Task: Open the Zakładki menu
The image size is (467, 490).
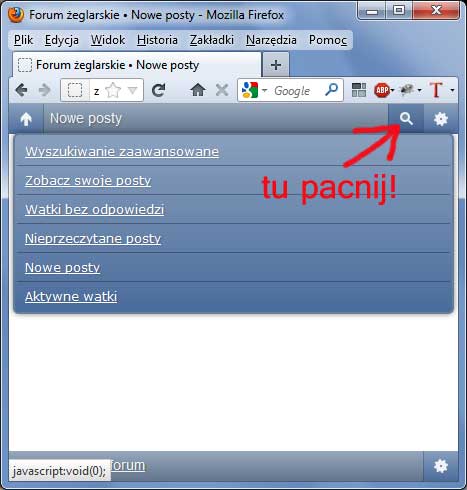Action: [x=212, y=40]
